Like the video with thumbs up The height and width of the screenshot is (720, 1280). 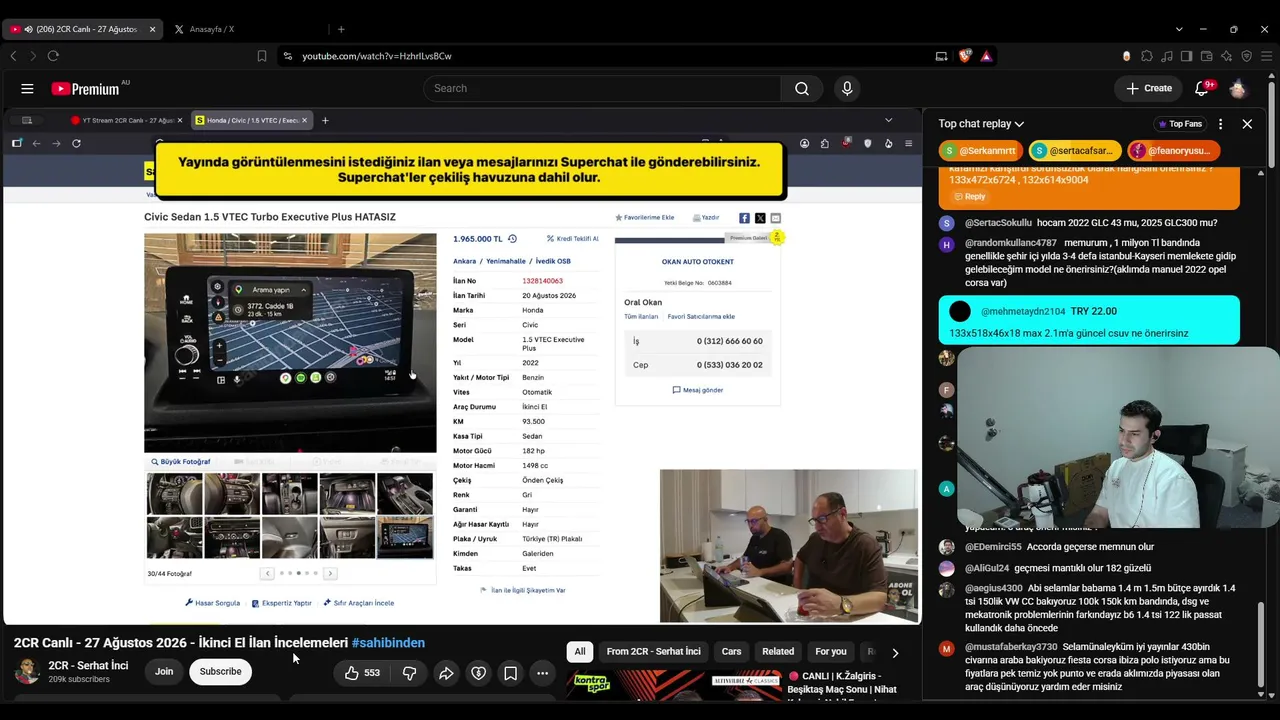point(362,673)
